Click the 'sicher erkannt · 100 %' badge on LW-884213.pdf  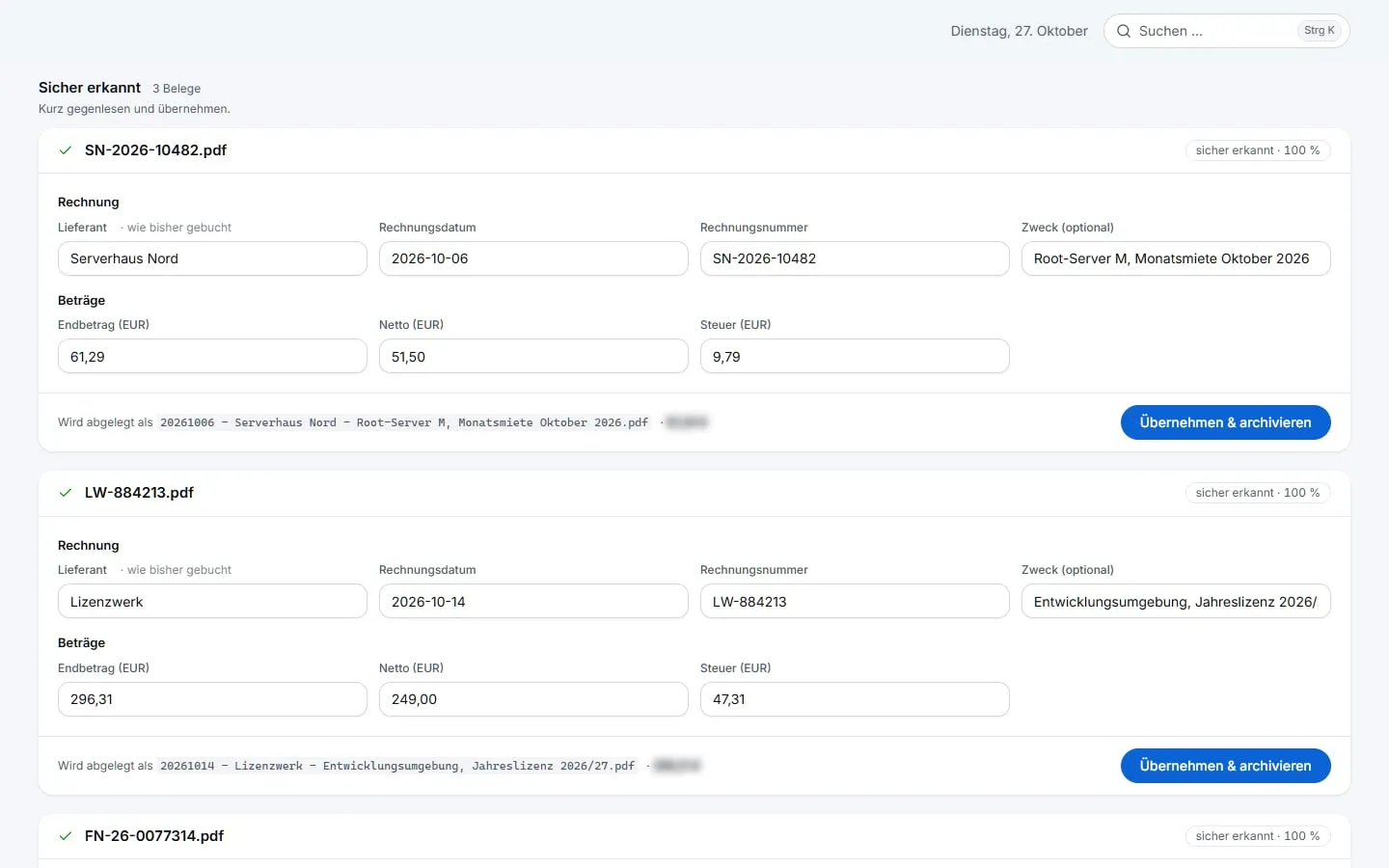point(1258,493)
